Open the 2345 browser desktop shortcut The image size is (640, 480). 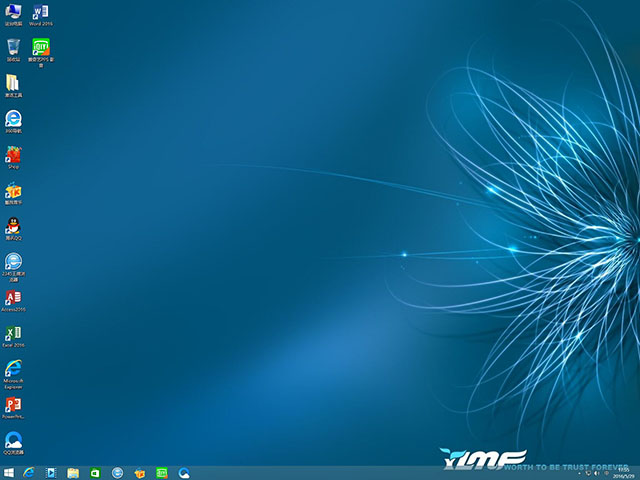point(13,262)
